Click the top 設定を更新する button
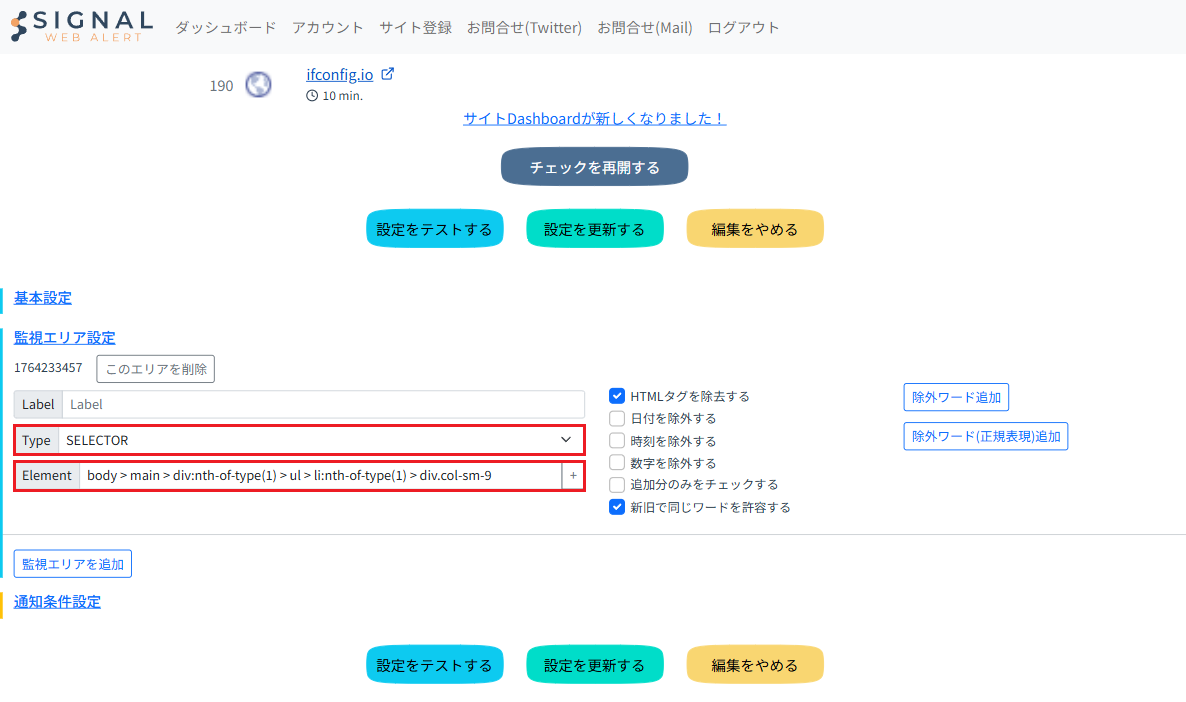 [594, 229]
